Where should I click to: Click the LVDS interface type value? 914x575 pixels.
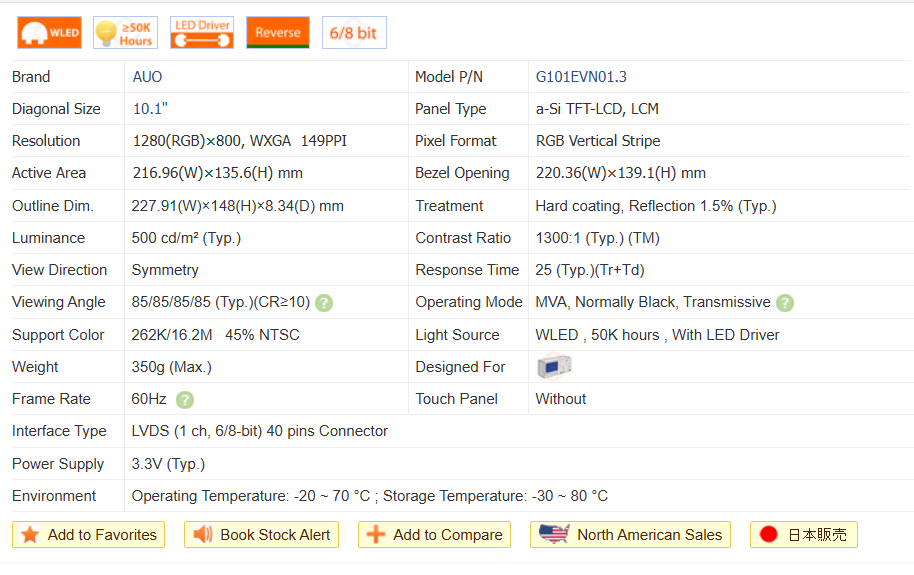click(x=260, y=431)
